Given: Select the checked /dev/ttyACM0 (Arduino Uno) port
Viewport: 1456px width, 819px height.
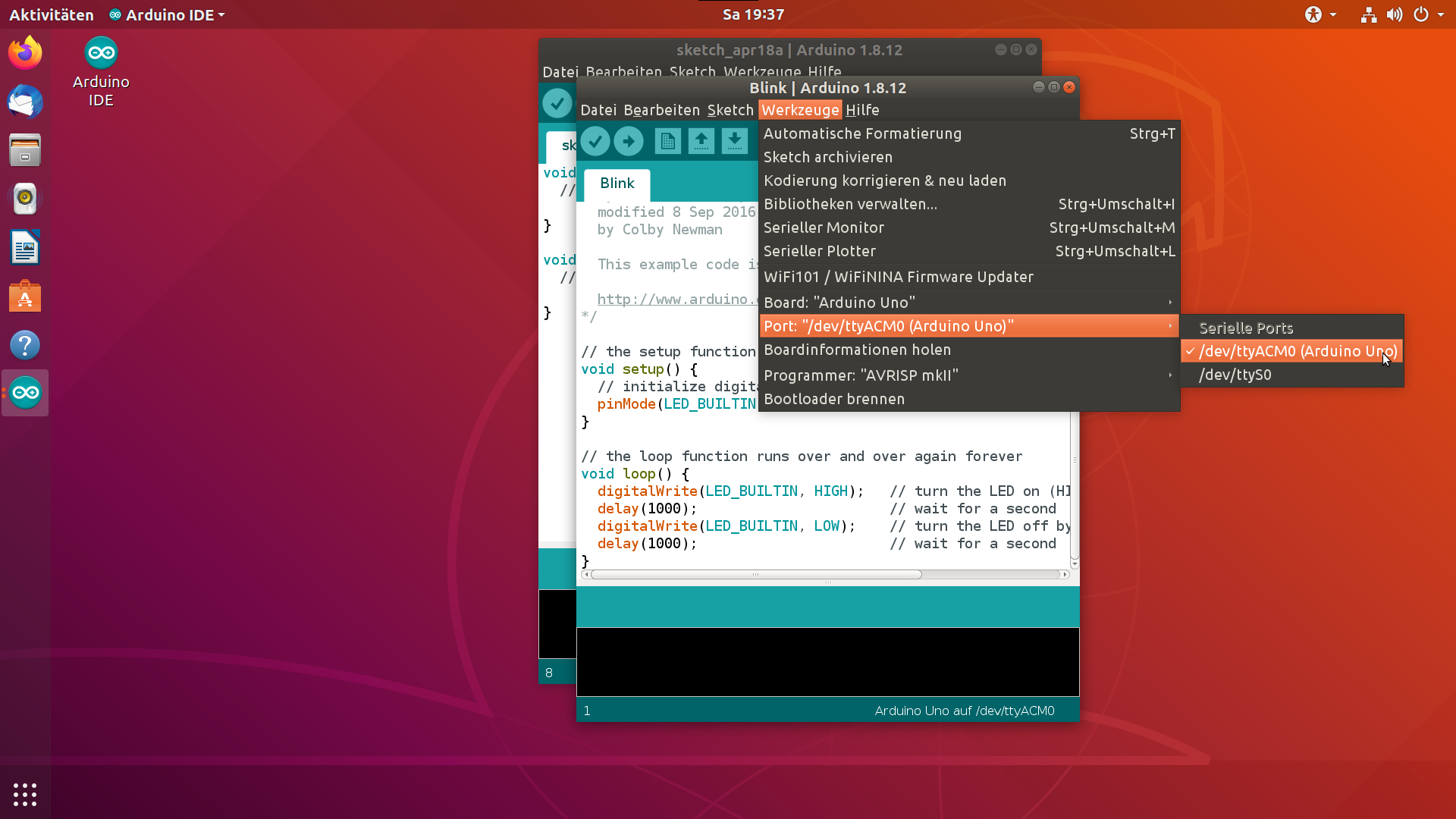Looking at the screenshot, I should pos(1291,351).
